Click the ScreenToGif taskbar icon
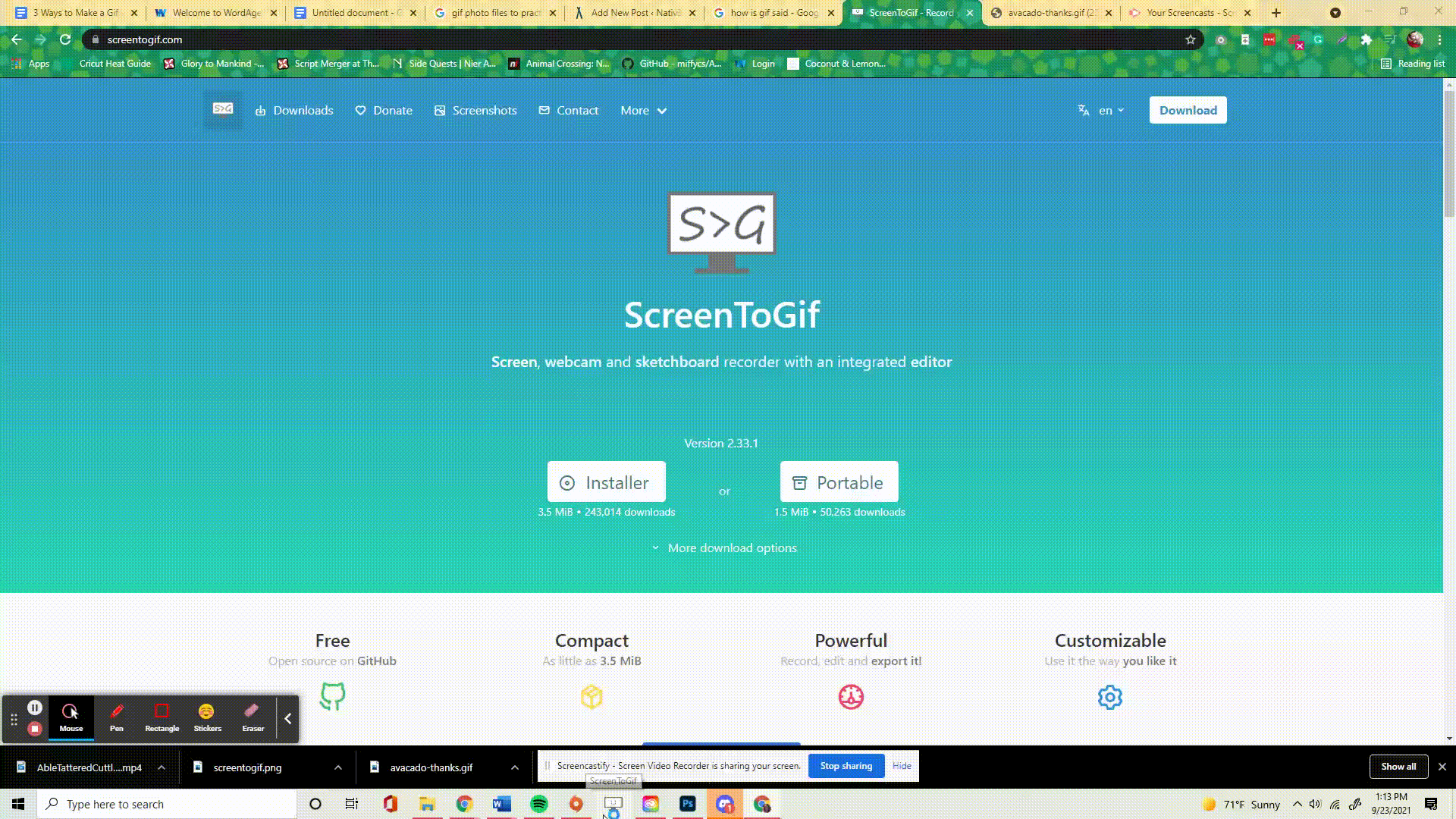Viewport: 1456px width, 819px height. pos(614,804)
